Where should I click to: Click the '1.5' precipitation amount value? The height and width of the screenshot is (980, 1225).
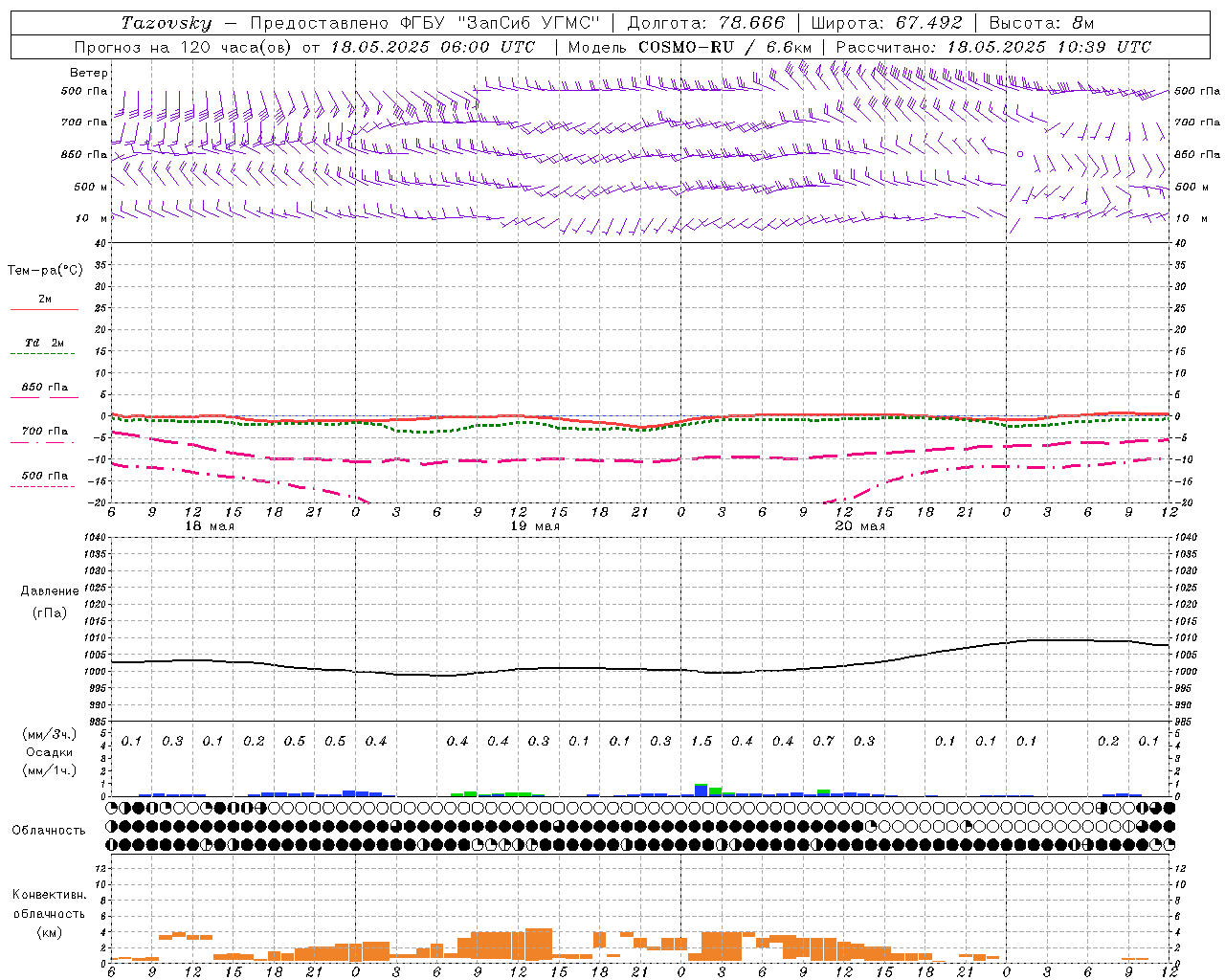[x=702, y=742]
